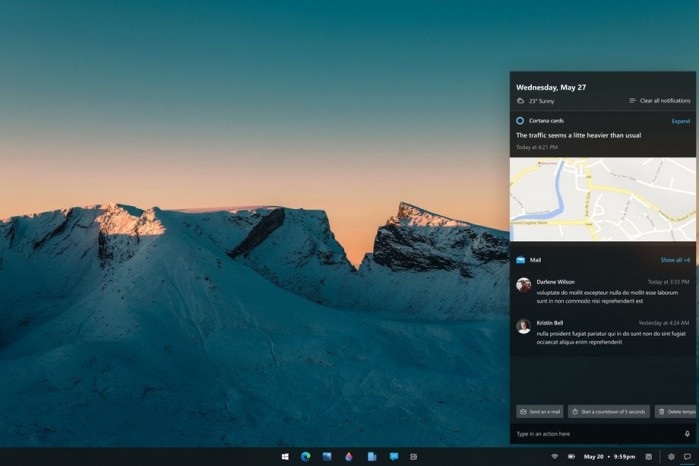Clear all notifications
This screenshot has height=466, width=700.
pyautogui.click(x=659, y=101)
